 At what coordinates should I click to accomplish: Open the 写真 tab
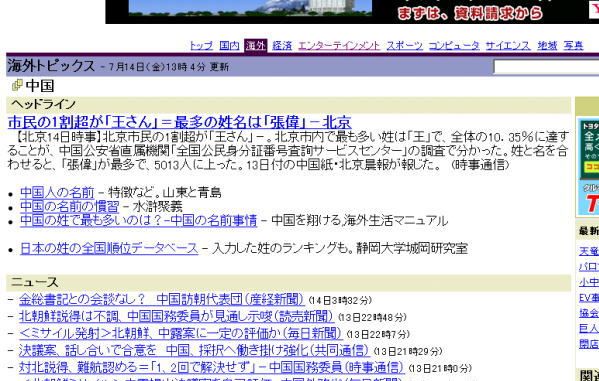(573, 46)
